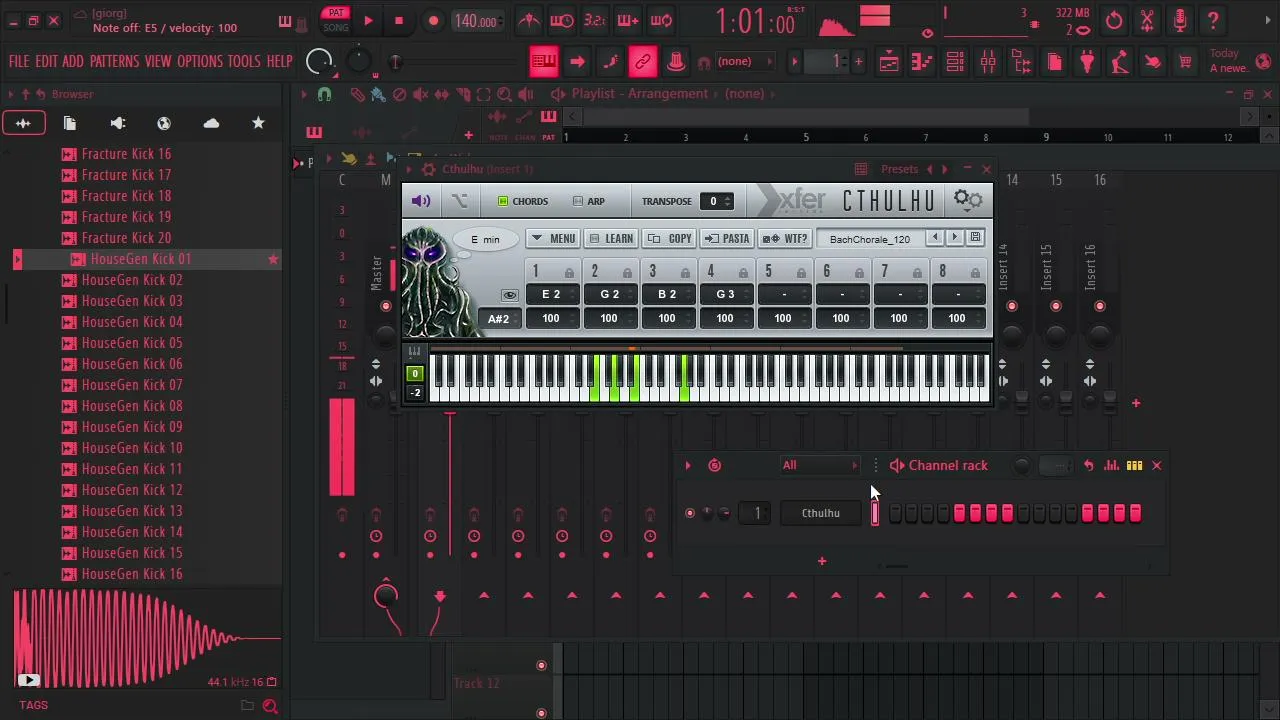The image size is (1280, 720).
Task: Click the Cthulhu TRANSPOSE value stepper
Action: tap(717, 201)
